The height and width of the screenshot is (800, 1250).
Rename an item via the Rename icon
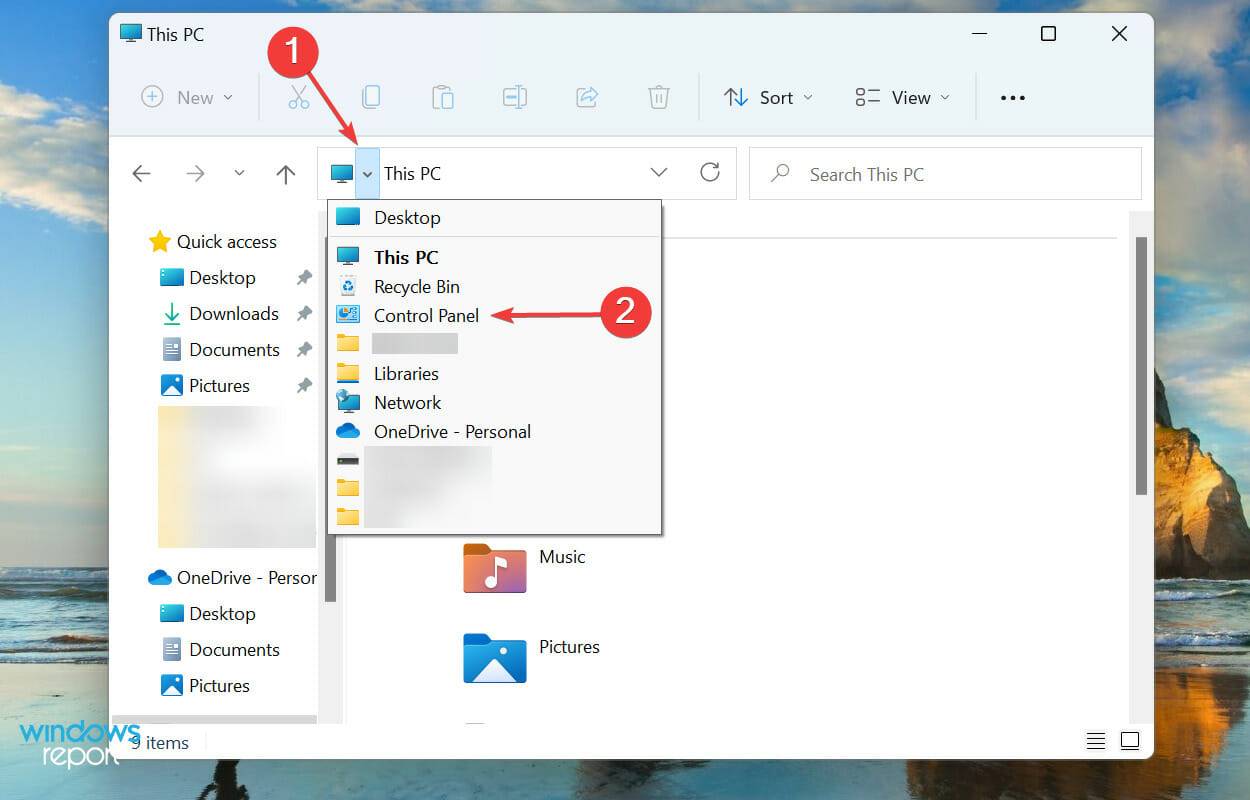click(x=514, y=96)
